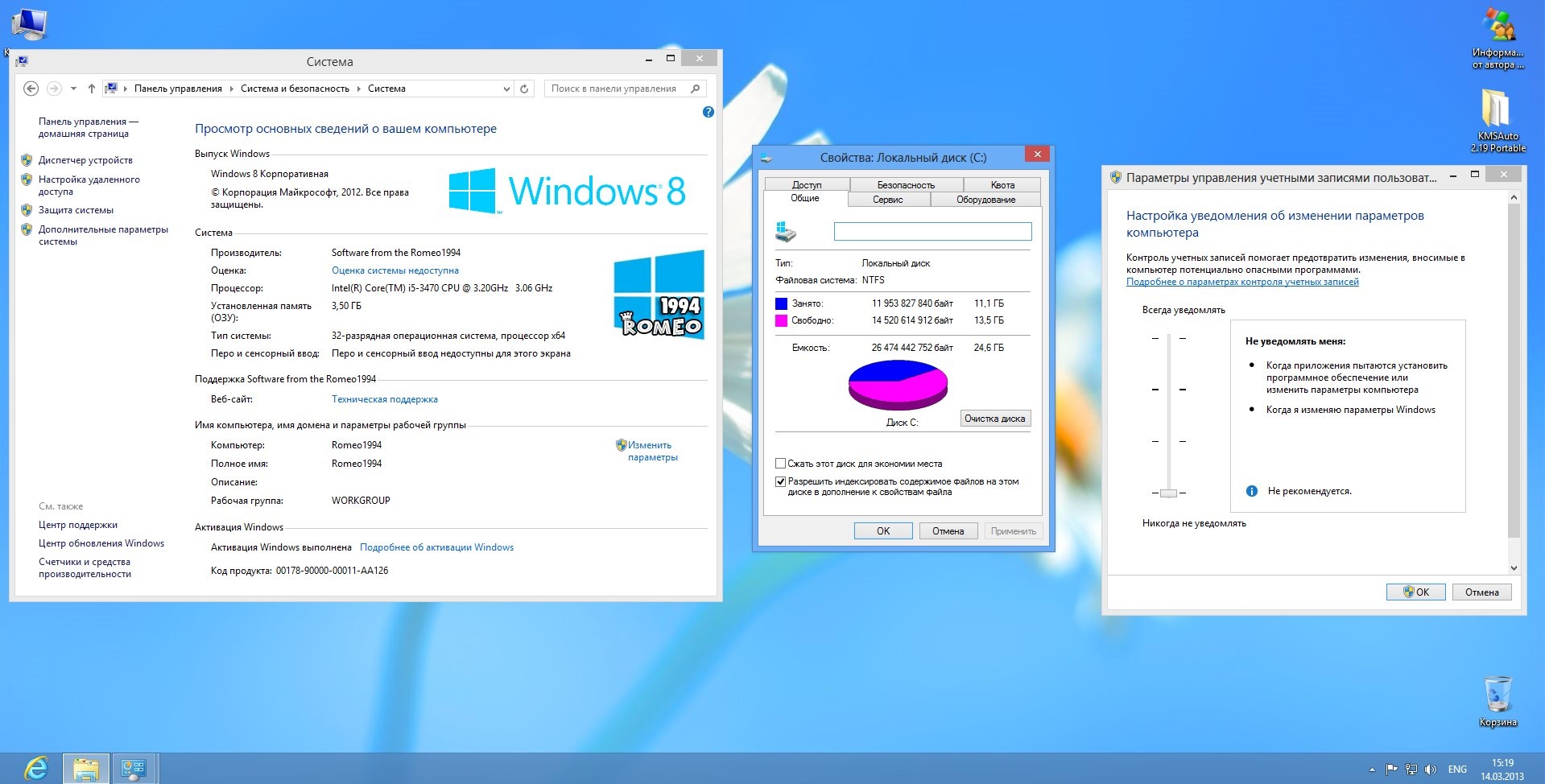Switch to the Безопасность tab
The height and width of the screenshot is (784, 1545).
click(x=906, y=184)
